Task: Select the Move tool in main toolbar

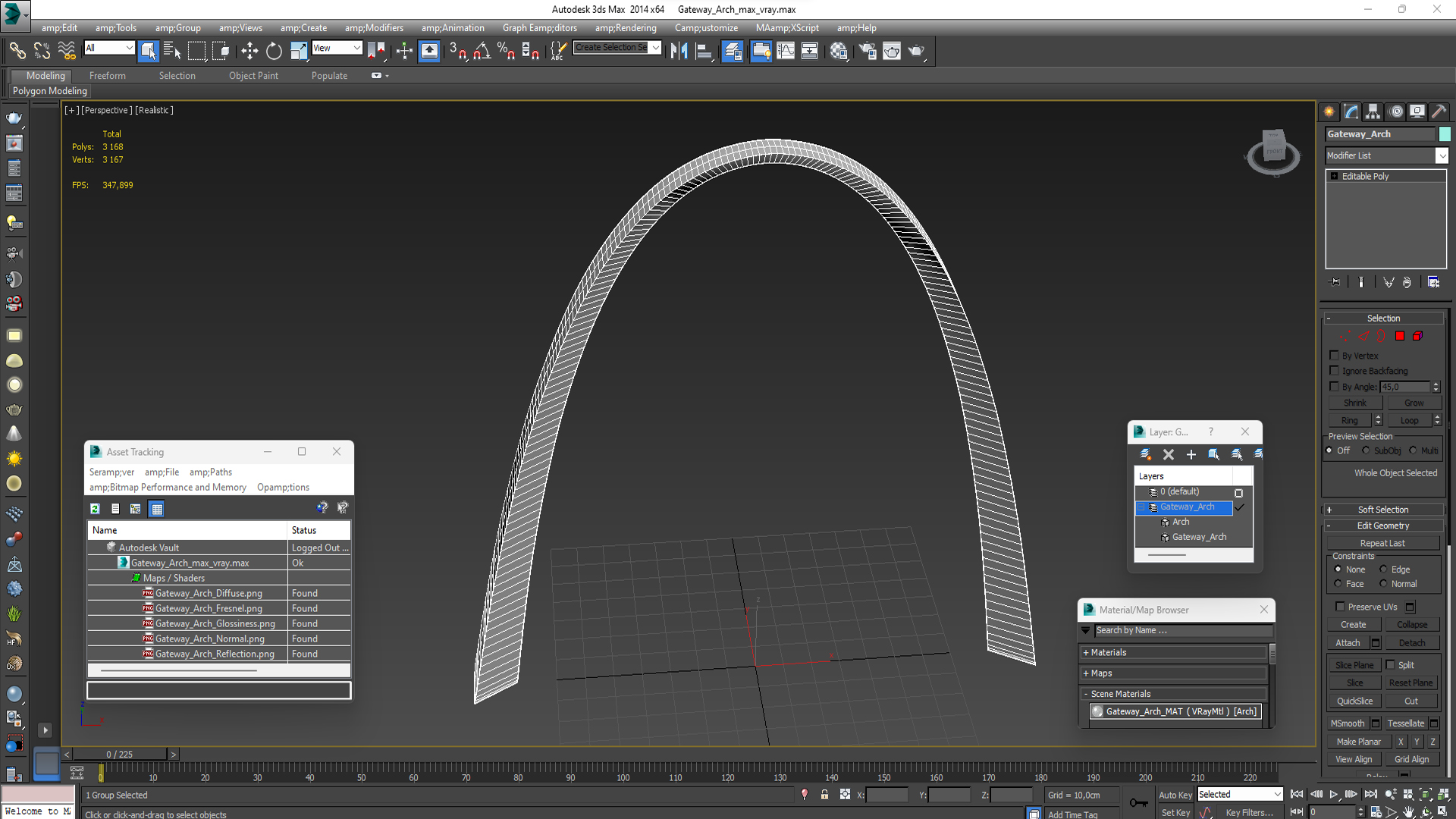Action: click(x=249, y=51)
